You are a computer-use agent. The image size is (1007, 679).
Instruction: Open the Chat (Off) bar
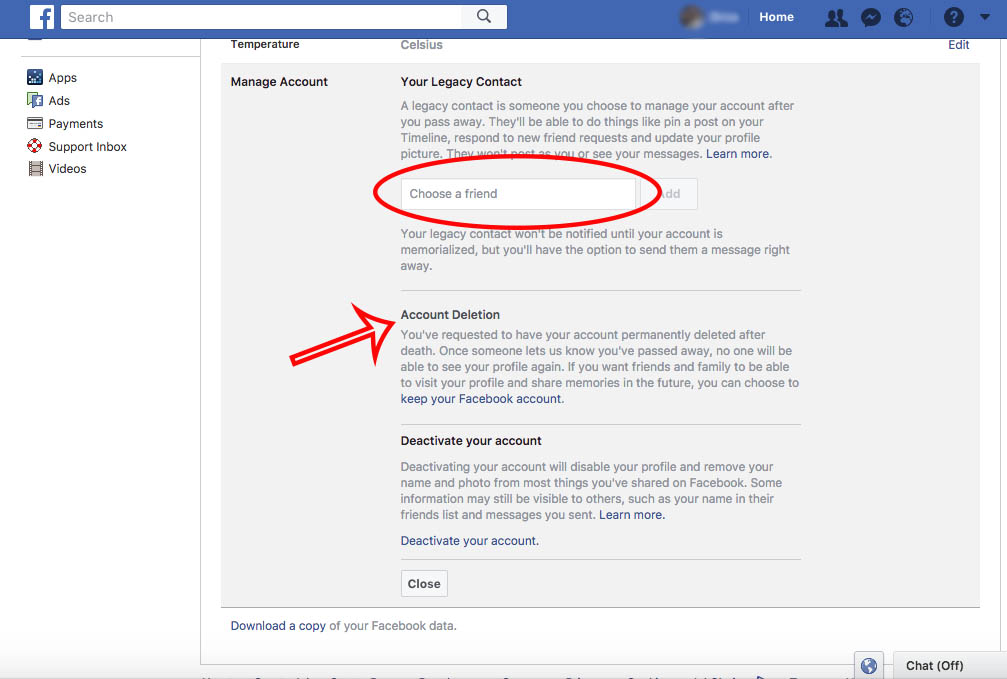pyautogui.click(x=949, y=666)
